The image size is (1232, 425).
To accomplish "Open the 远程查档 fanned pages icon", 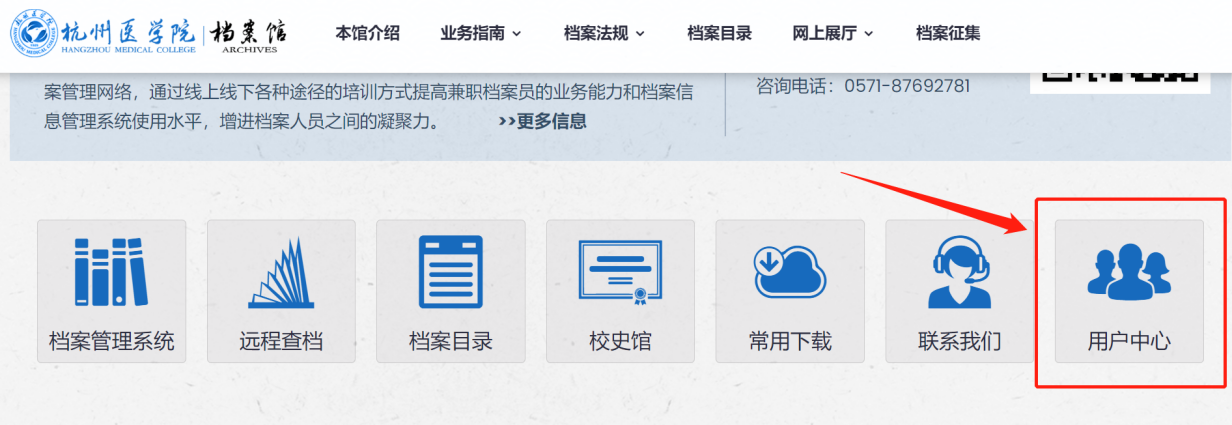I will pos(281,273).
